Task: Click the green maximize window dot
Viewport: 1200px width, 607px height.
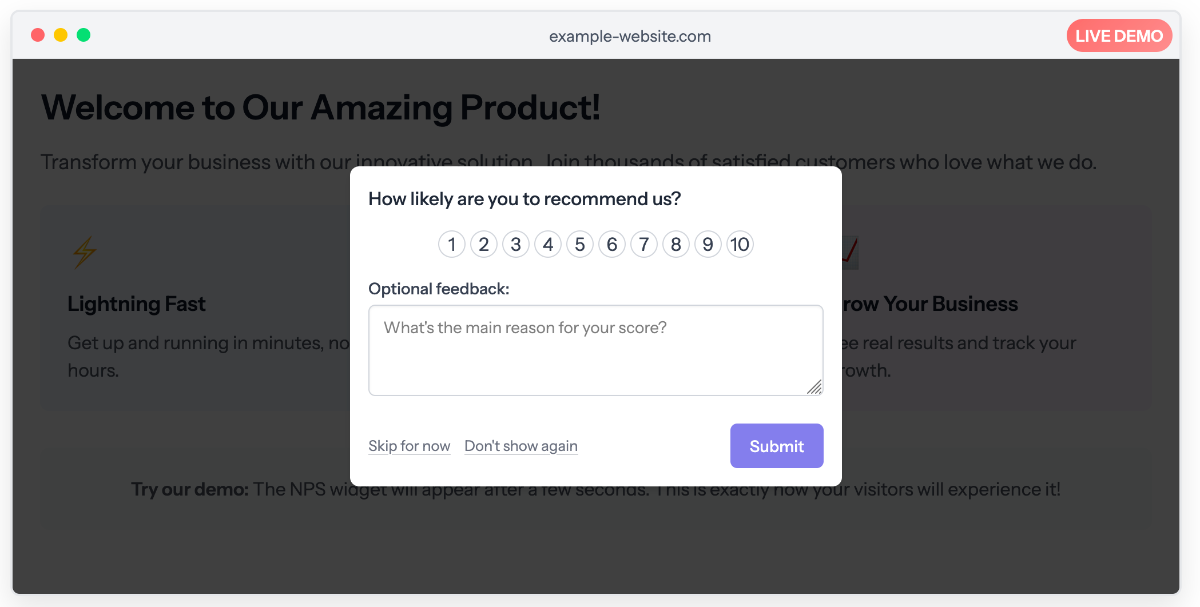Action: pos(84,35)
